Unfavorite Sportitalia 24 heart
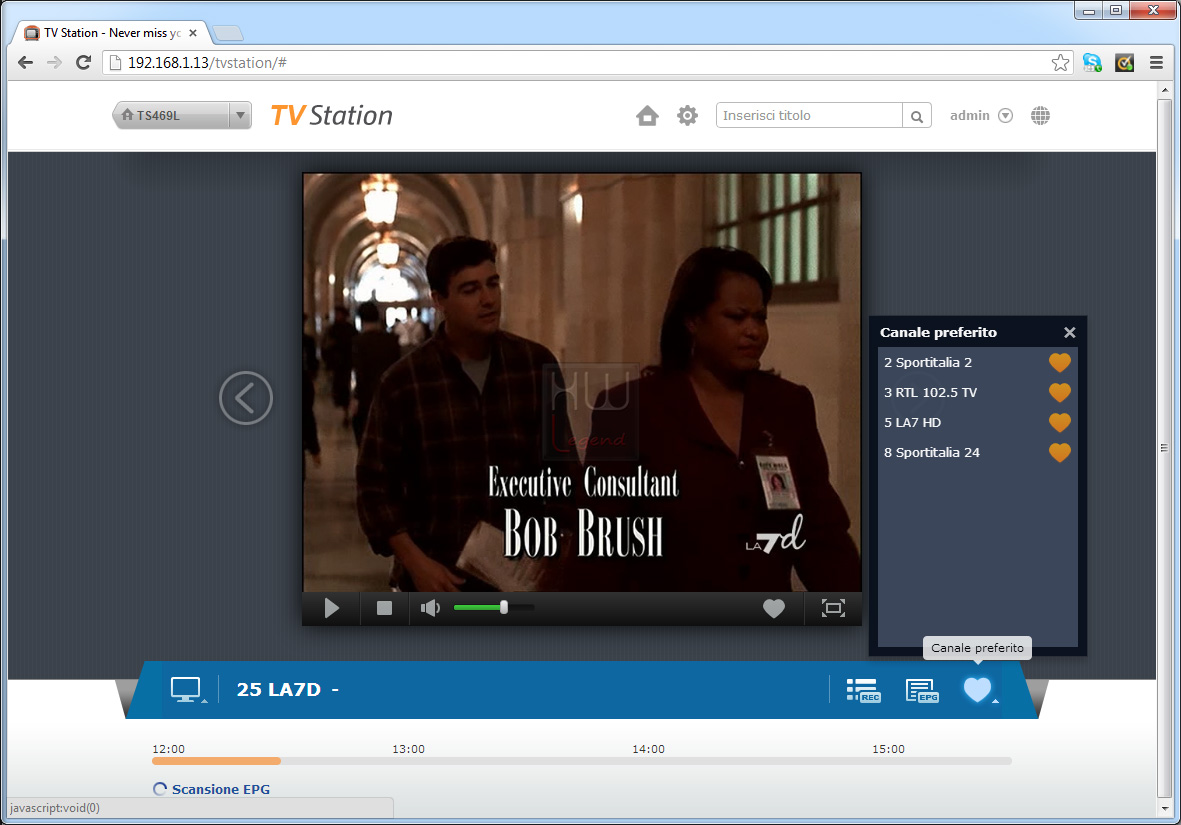 pyautogui.click(x=1060, y=453)
